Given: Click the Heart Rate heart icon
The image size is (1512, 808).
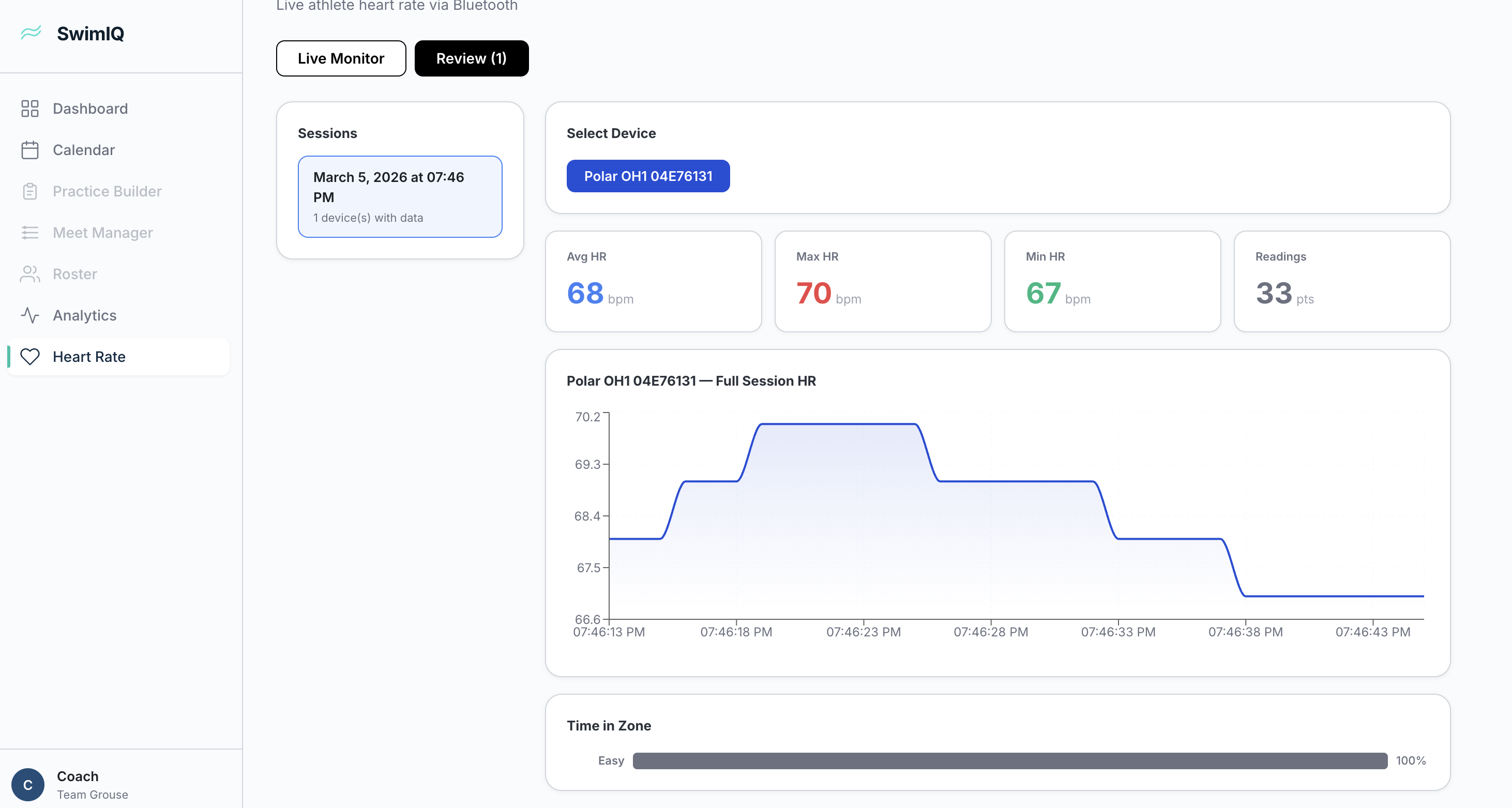Looking at the screenshot, I should [29, 357].
